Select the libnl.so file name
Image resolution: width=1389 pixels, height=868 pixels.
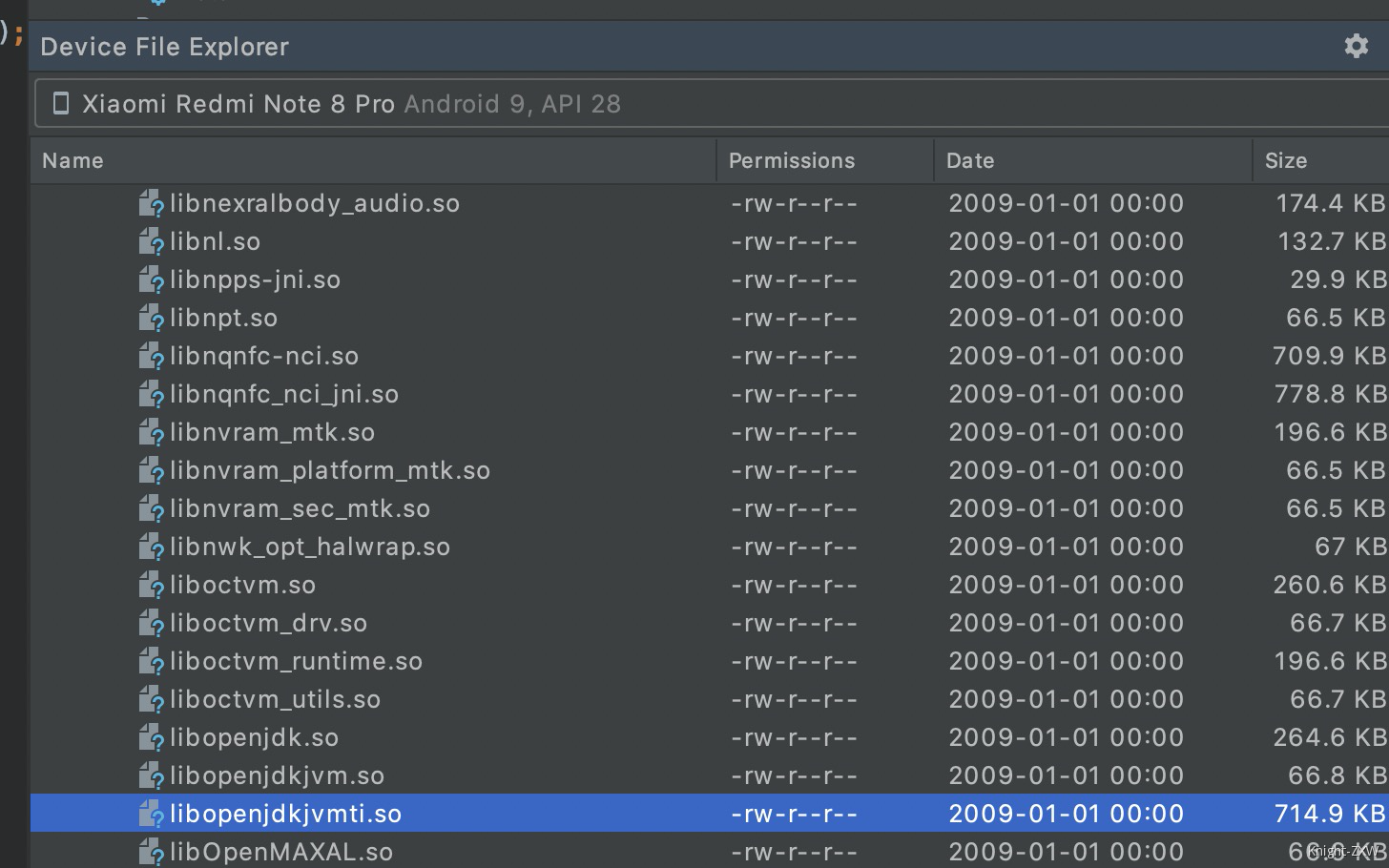pyautogui.click(x=215, y=241)
